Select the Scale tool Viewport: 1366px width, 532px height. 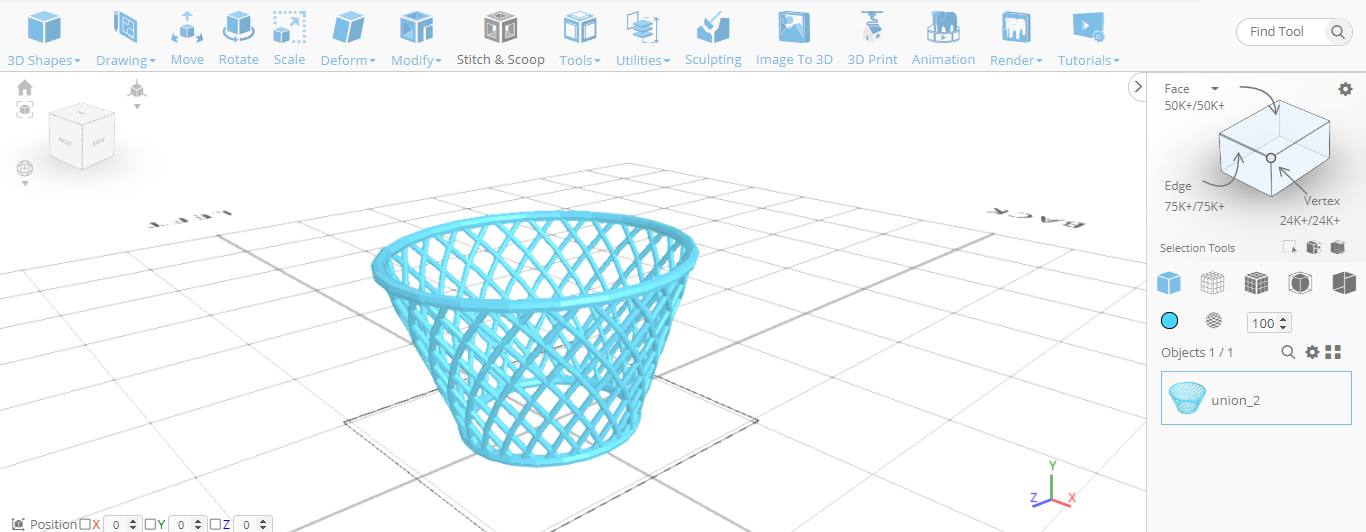289,38
